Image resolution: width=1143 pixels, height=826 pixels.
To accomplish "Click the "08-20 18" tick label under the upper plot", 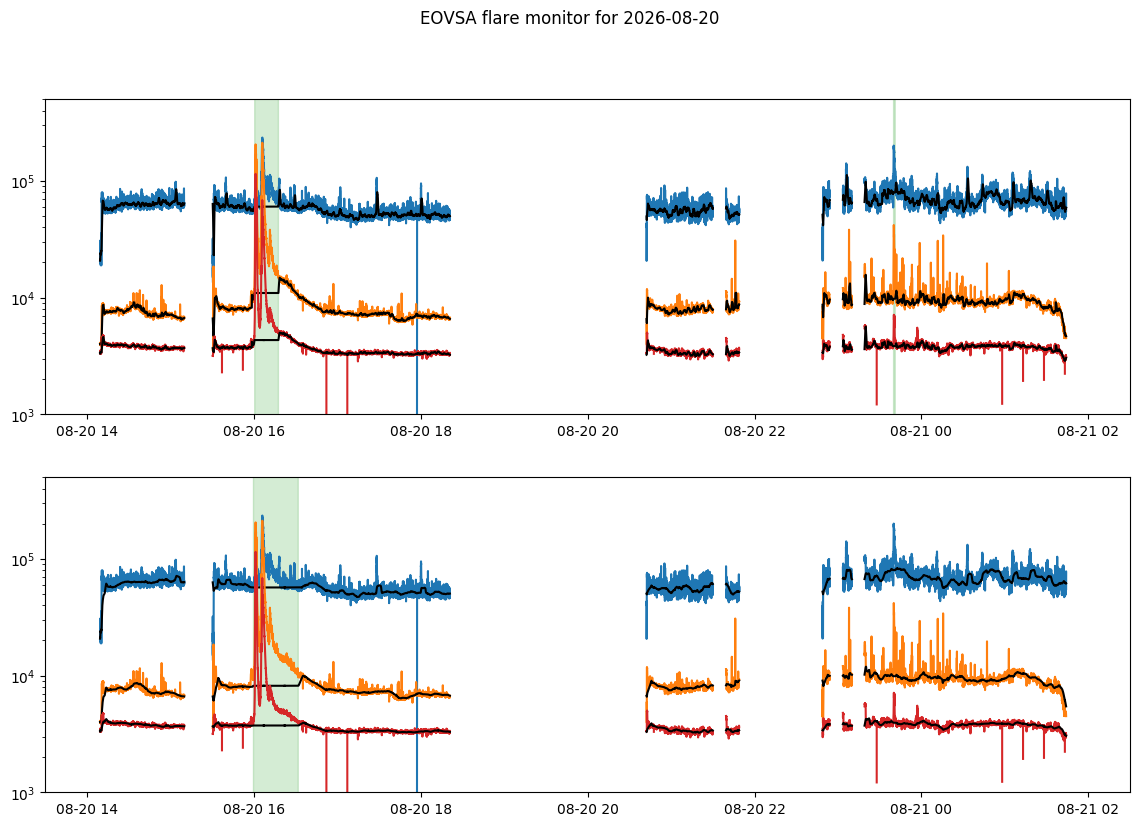I will pyautogui.click(x=421, y=431).
